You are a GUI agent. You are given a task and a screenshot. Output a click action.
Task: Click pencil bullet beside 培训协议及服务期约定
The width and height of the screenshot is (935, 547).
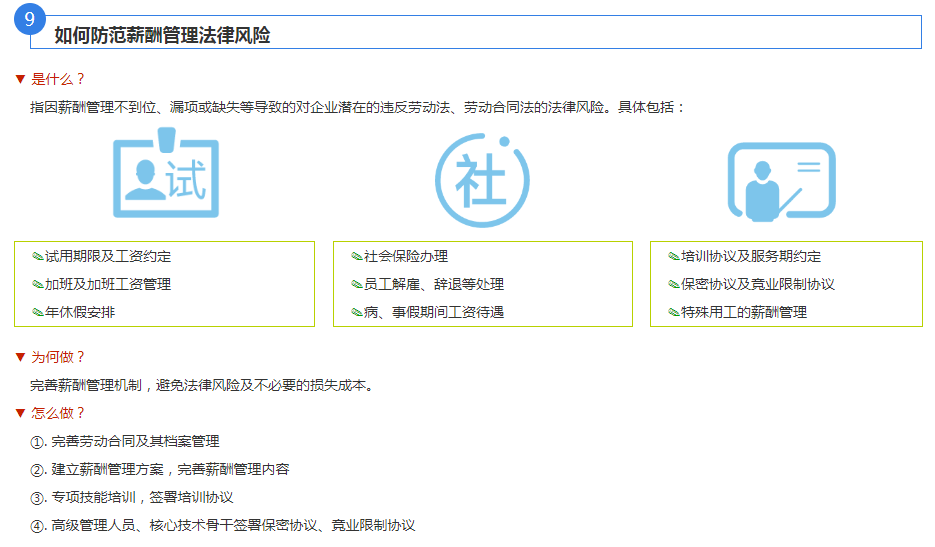pyautogui.click(x=674, y=257)
